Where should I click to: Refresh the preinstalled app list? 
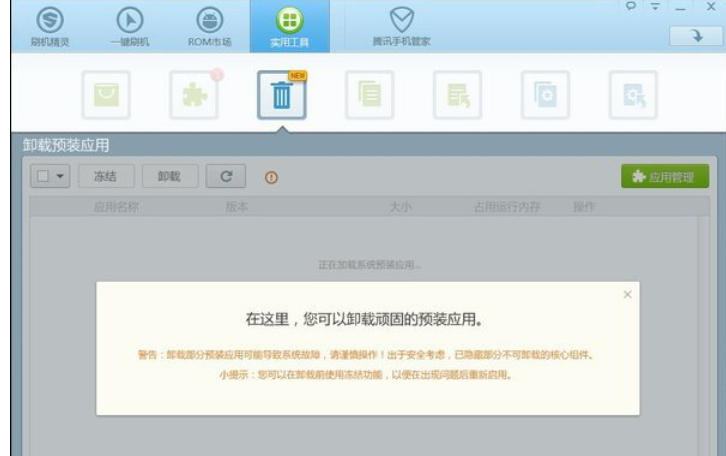(227, 177)
